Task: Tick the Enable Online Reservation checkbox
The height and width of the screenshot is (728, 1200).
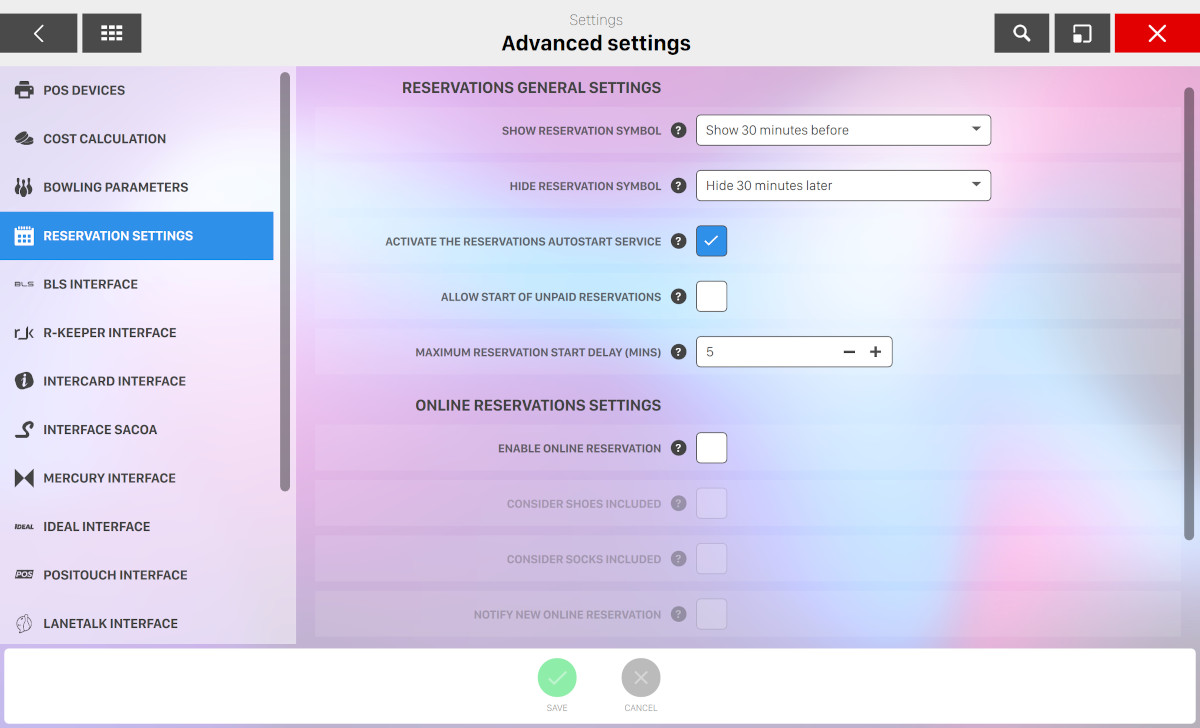Action: point(711,448)
